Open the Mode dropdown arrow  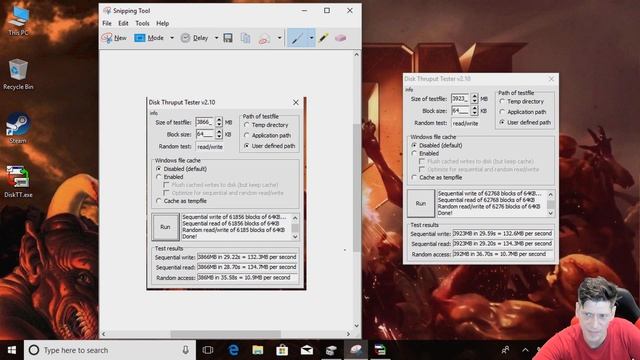[x=172, y=38]
